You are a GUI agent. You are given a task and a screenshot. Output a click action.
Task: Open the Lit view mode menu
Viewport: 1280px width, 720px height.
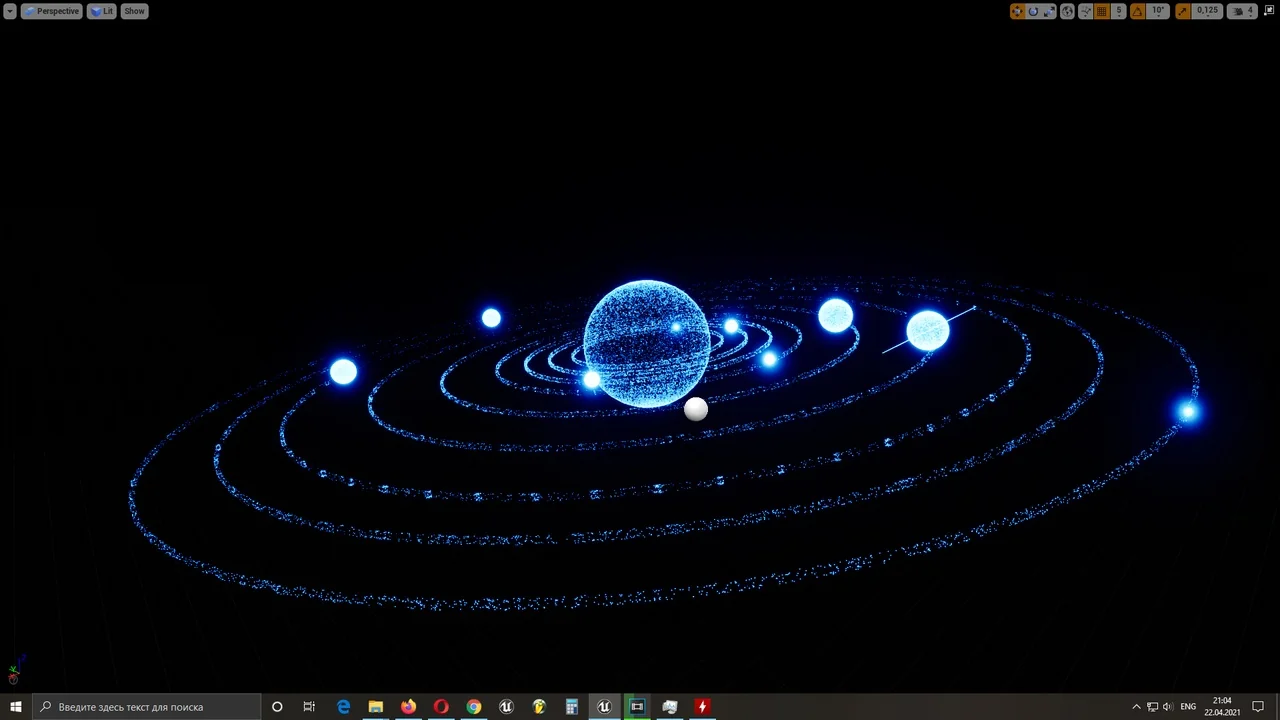click(101, 11)
